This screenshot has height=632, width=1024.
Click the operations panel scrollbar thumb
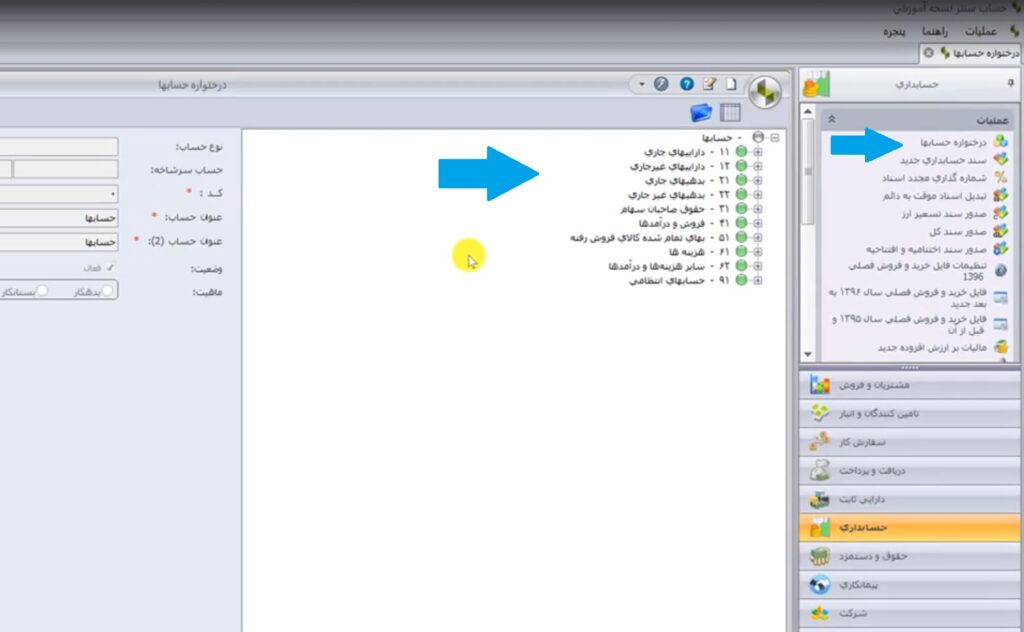pos(808,172)
